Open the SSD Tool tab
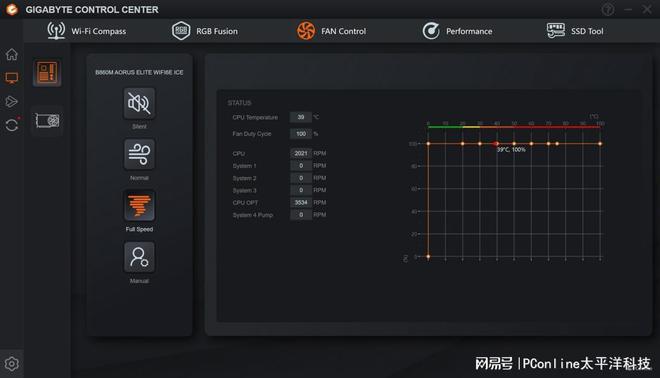 point(575,31)
